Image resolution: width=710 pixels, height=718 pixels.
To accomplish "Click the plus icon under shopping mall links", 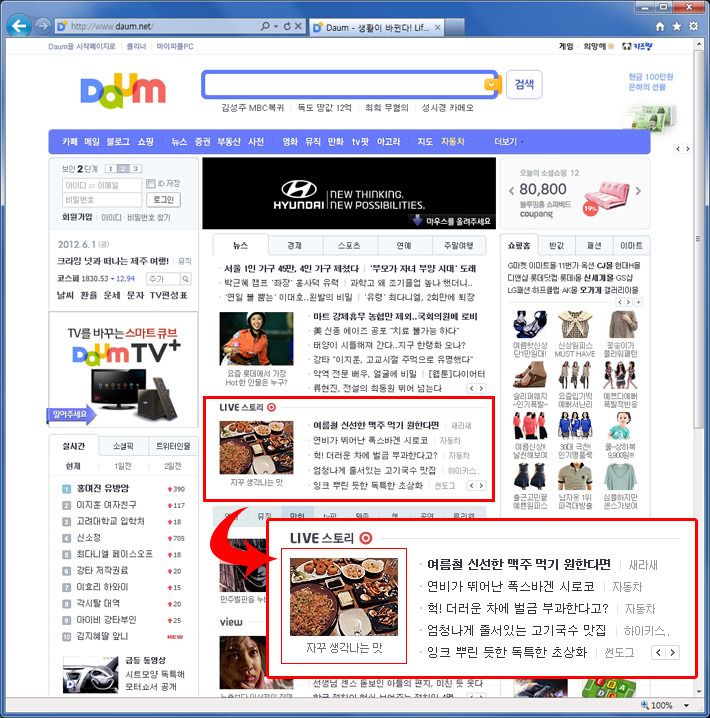I will tap(638, 302).
